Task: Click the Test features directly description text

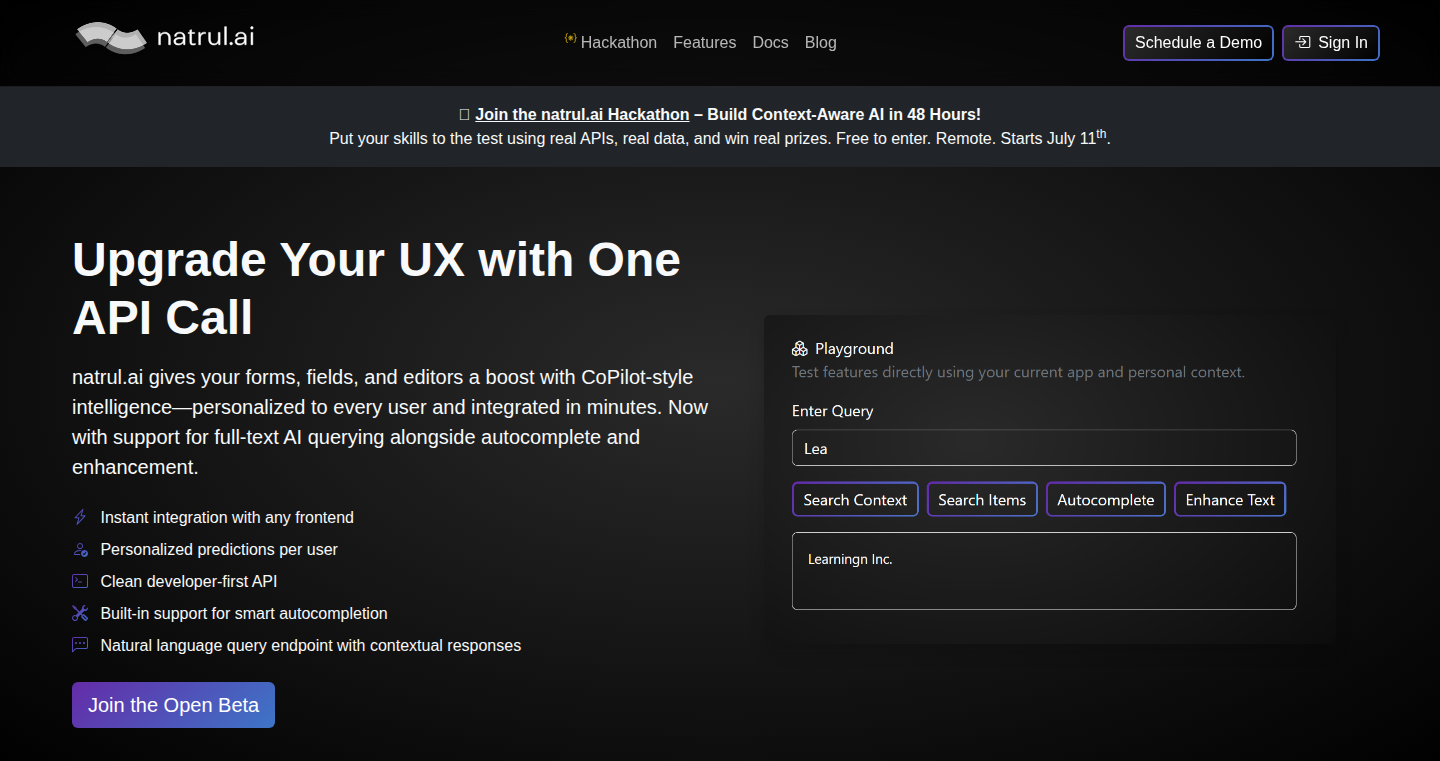Action: pos(1018,372)
